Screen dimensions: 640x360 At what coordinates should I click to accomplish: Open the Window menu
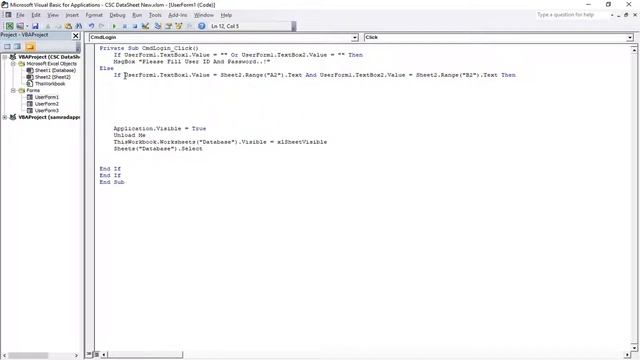[203, 15]
